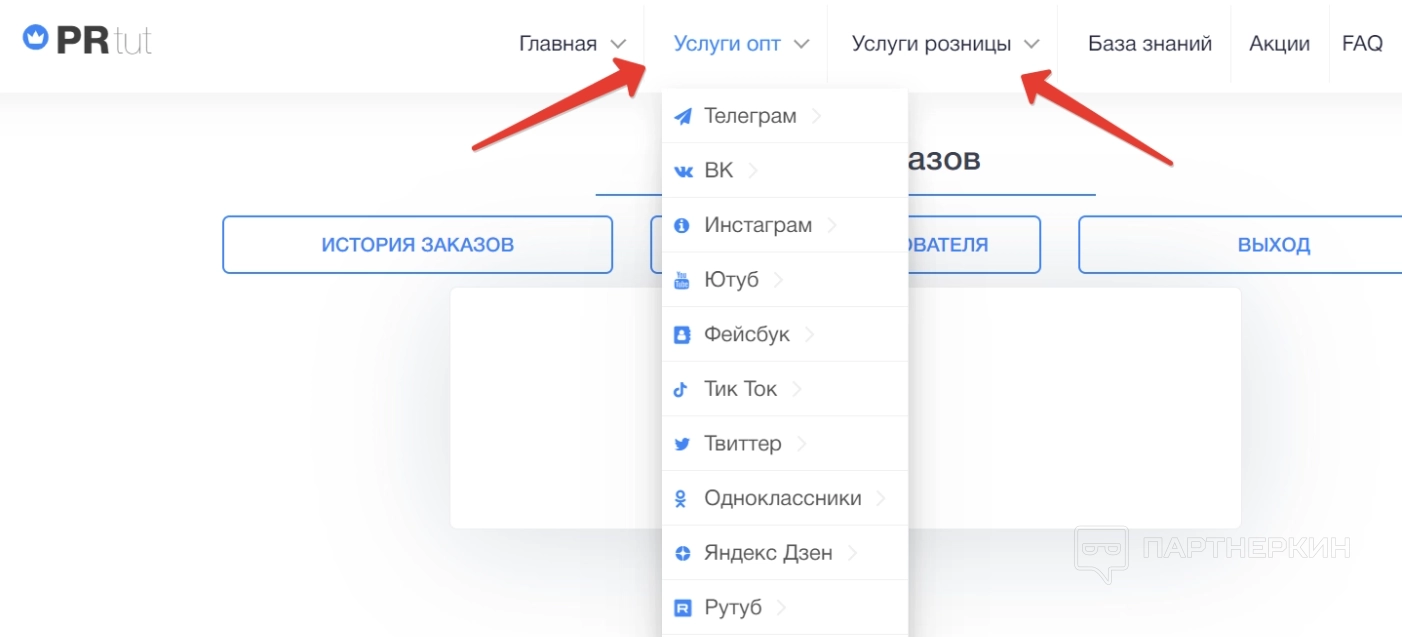
Task: Click the Odnoklassniki icon
Action: [681, 498]
